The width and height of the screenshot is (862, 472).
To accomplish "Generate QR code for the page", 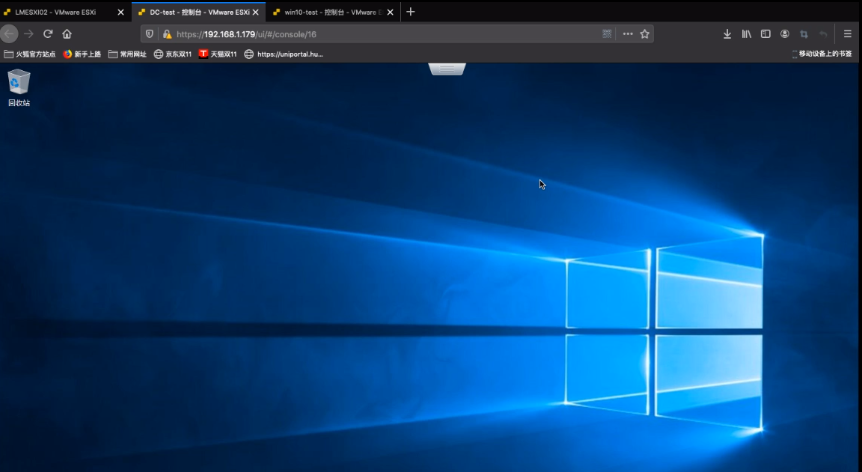I will 607,34.
